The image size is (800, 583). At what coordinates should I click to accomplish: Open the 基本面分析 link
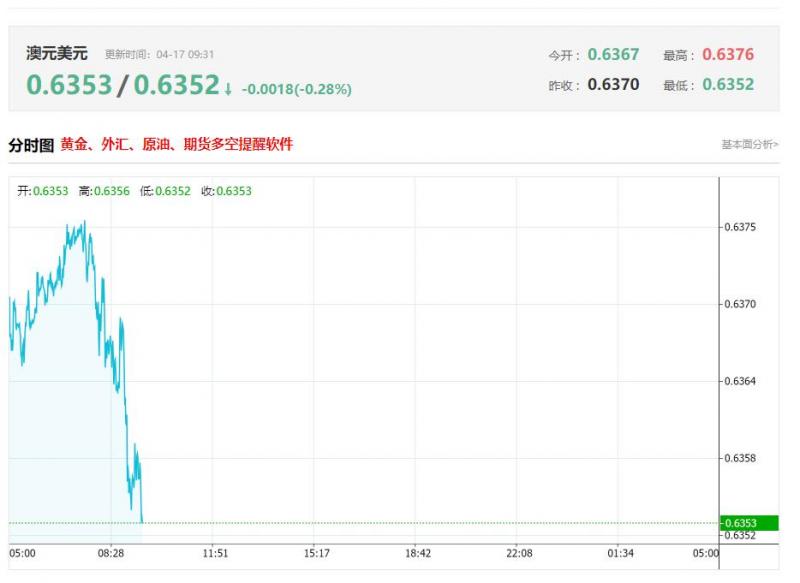click(x=749, y=145)
